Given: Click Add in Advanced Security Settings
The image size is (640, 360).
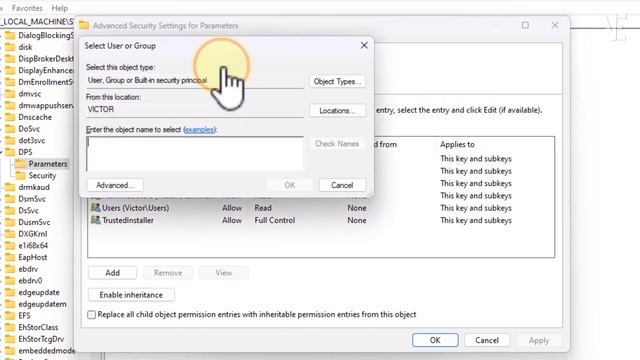Looking at the screenshot, I should pos(113,273).
